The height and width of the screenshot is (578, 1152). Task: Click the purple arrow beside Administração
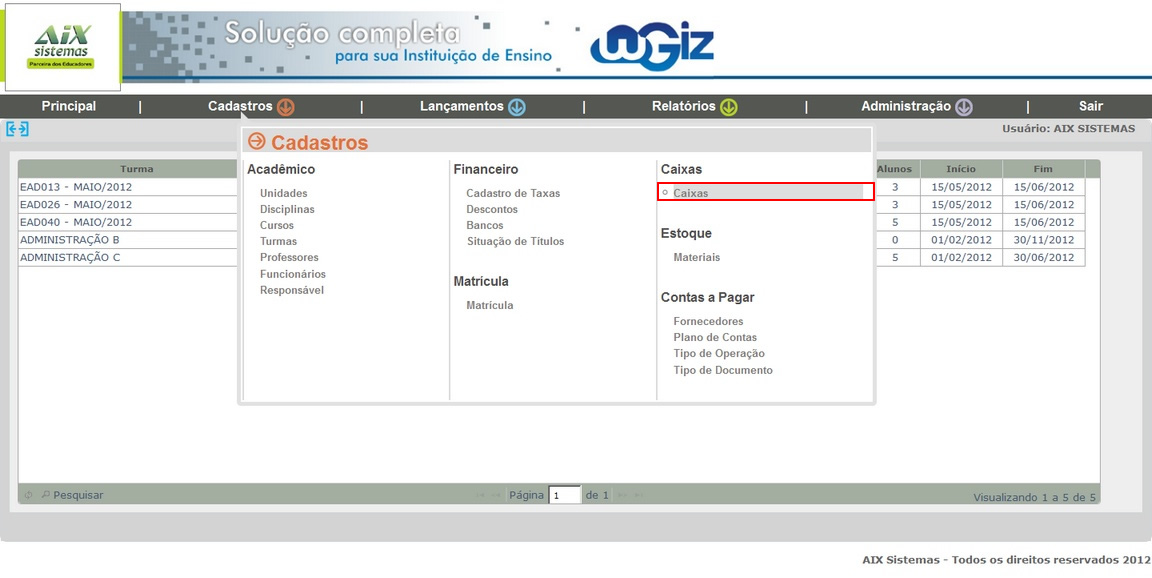point(964,107)
